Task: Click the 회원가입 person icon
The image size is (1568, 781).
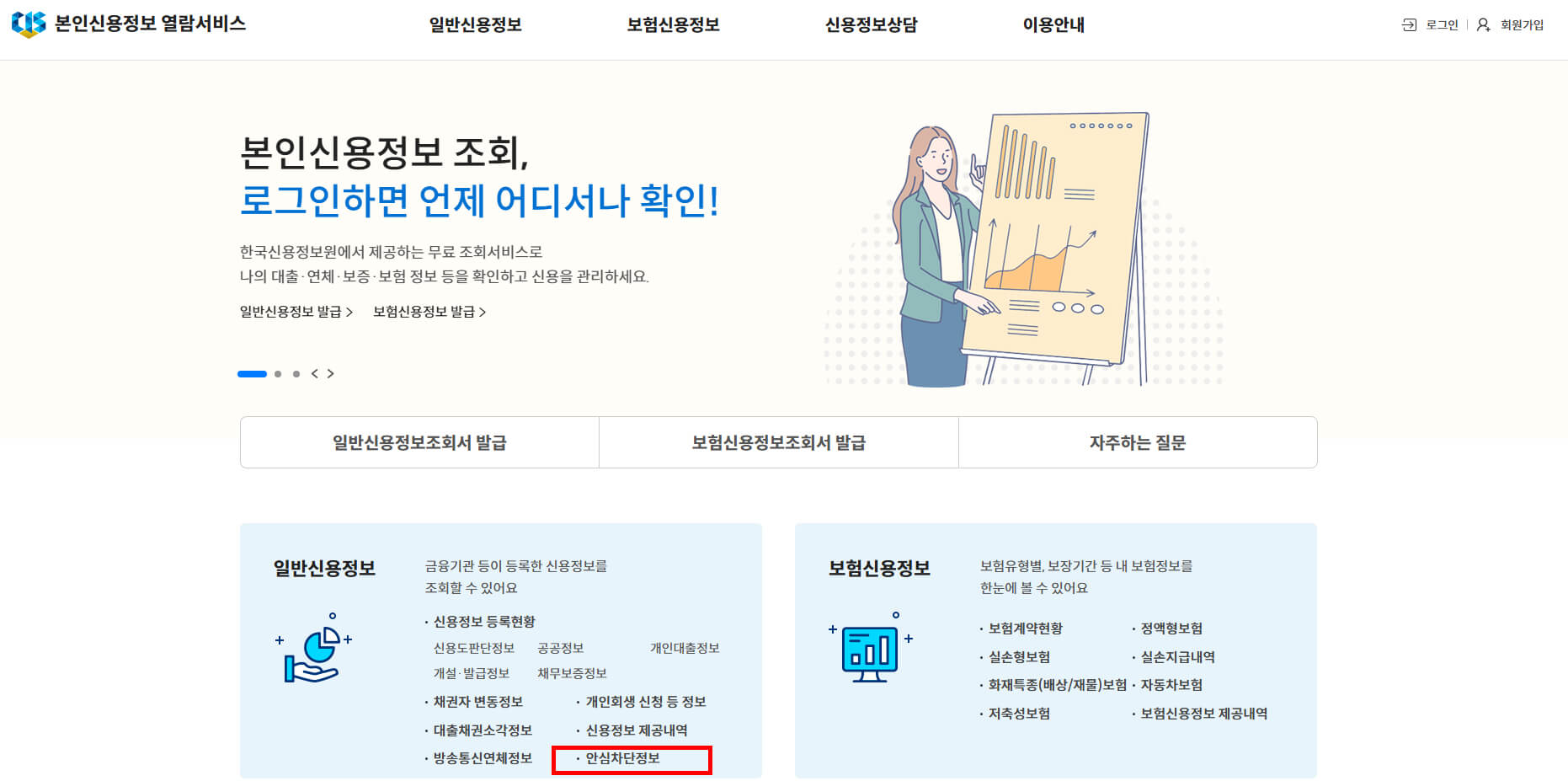Action: (1481, 24)
